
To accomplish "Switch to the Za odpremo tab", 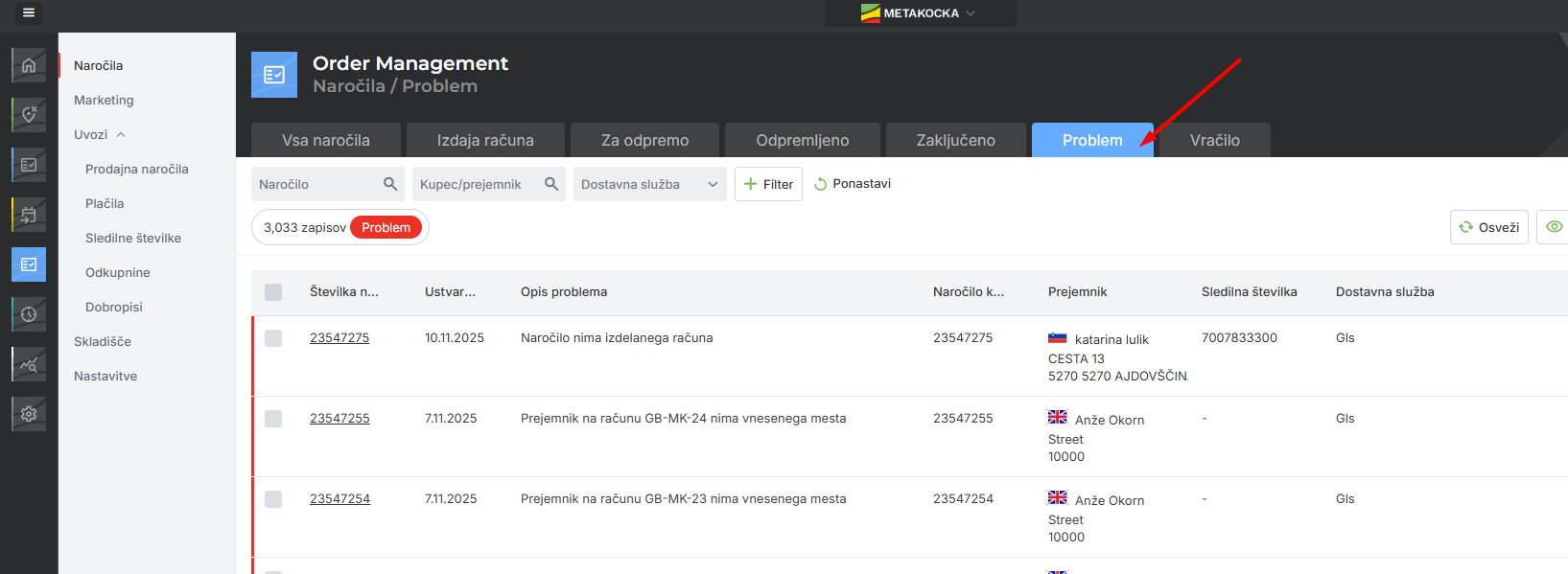I will pos(644,140).
